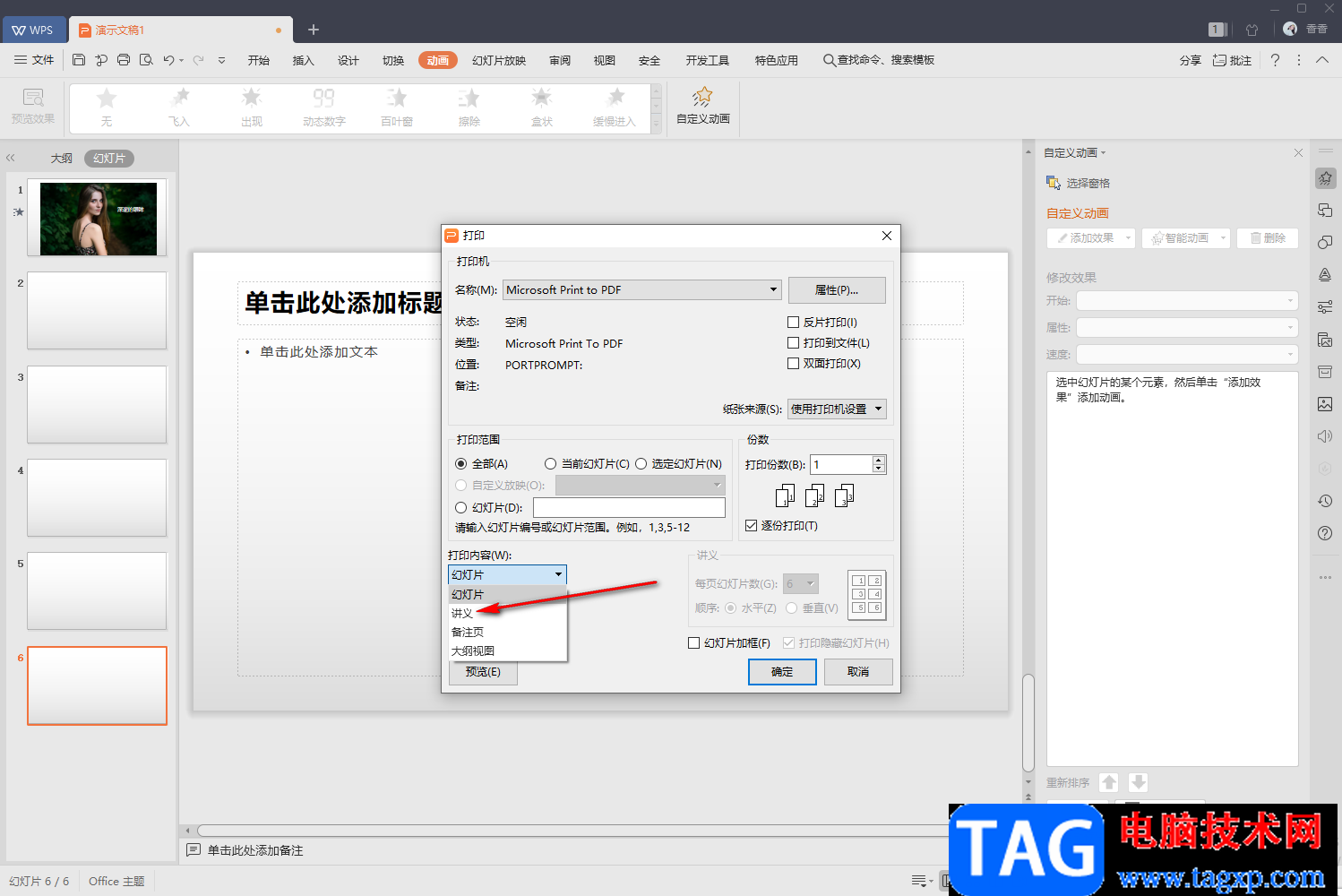Image resolution: width=1342 pixels, height=896 pixels.
Task: Click the Share (分享) button
Action: point(1190,60)
